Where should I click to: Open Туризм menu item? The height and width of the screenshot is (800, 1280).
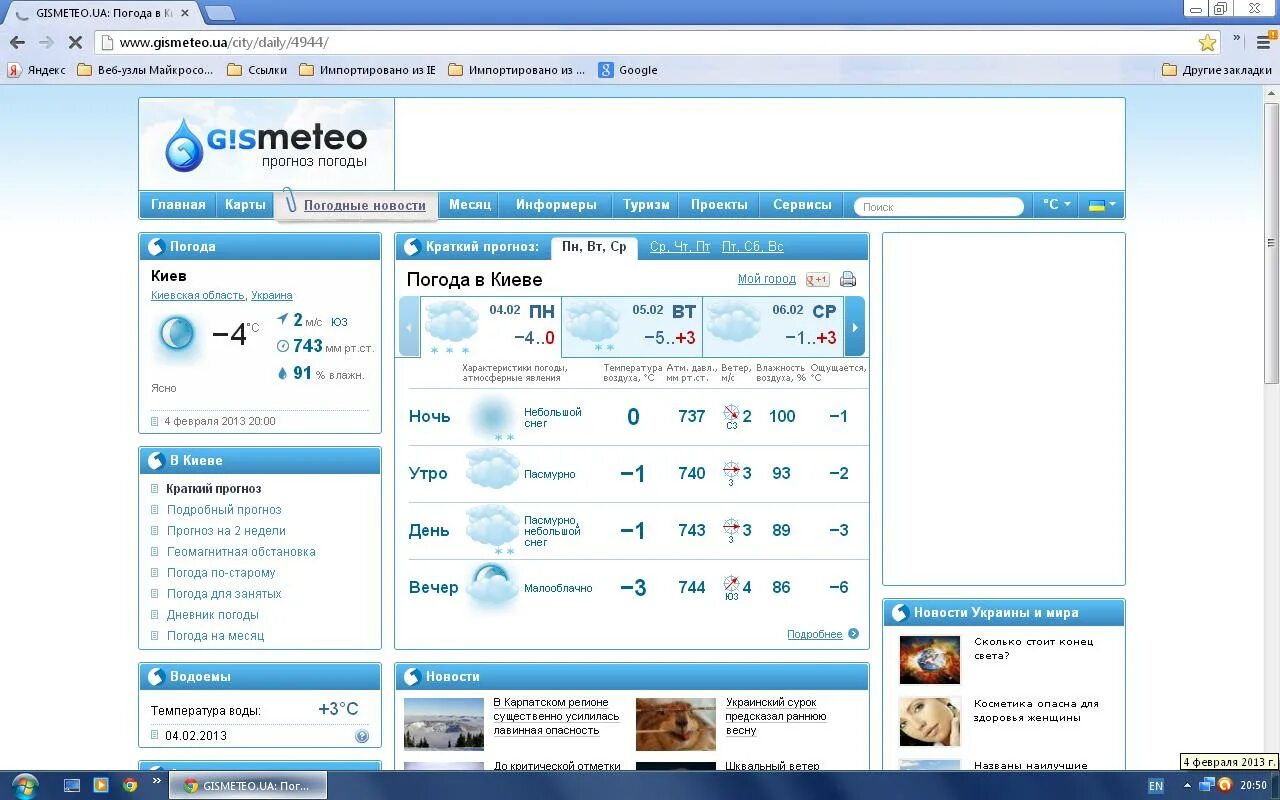coord(646,204)
